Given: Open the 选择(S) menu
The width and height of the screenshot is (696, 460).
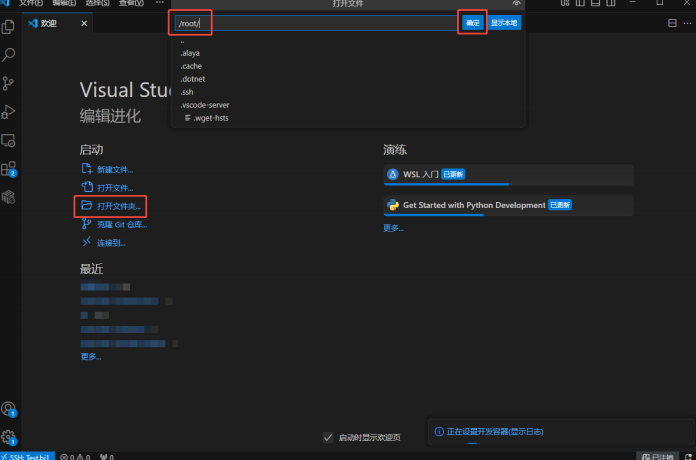Looking at the screenshot, I should tap(97, 3).
